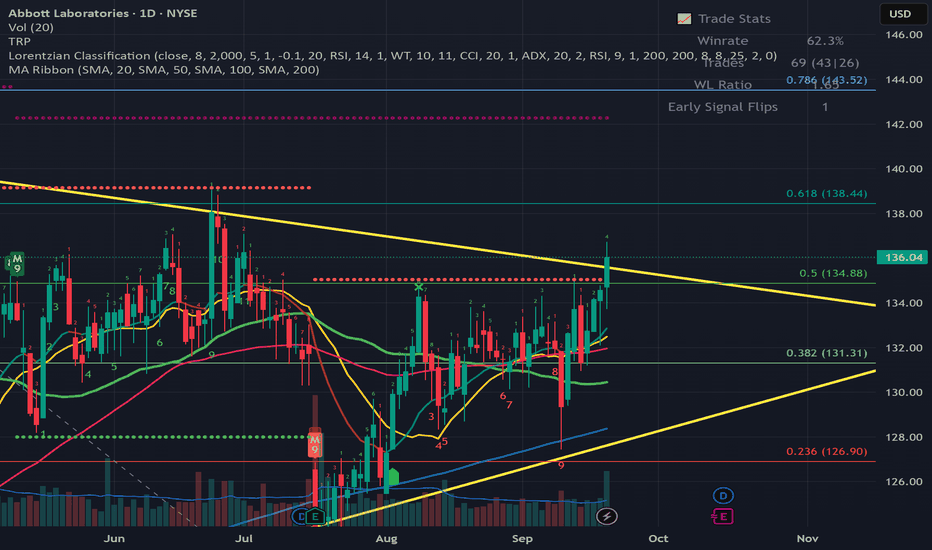Viewport: 932px width, 550px height.
Task: Click the upcoming earnings 'E' marker near October
Action: tap(723, 517)
